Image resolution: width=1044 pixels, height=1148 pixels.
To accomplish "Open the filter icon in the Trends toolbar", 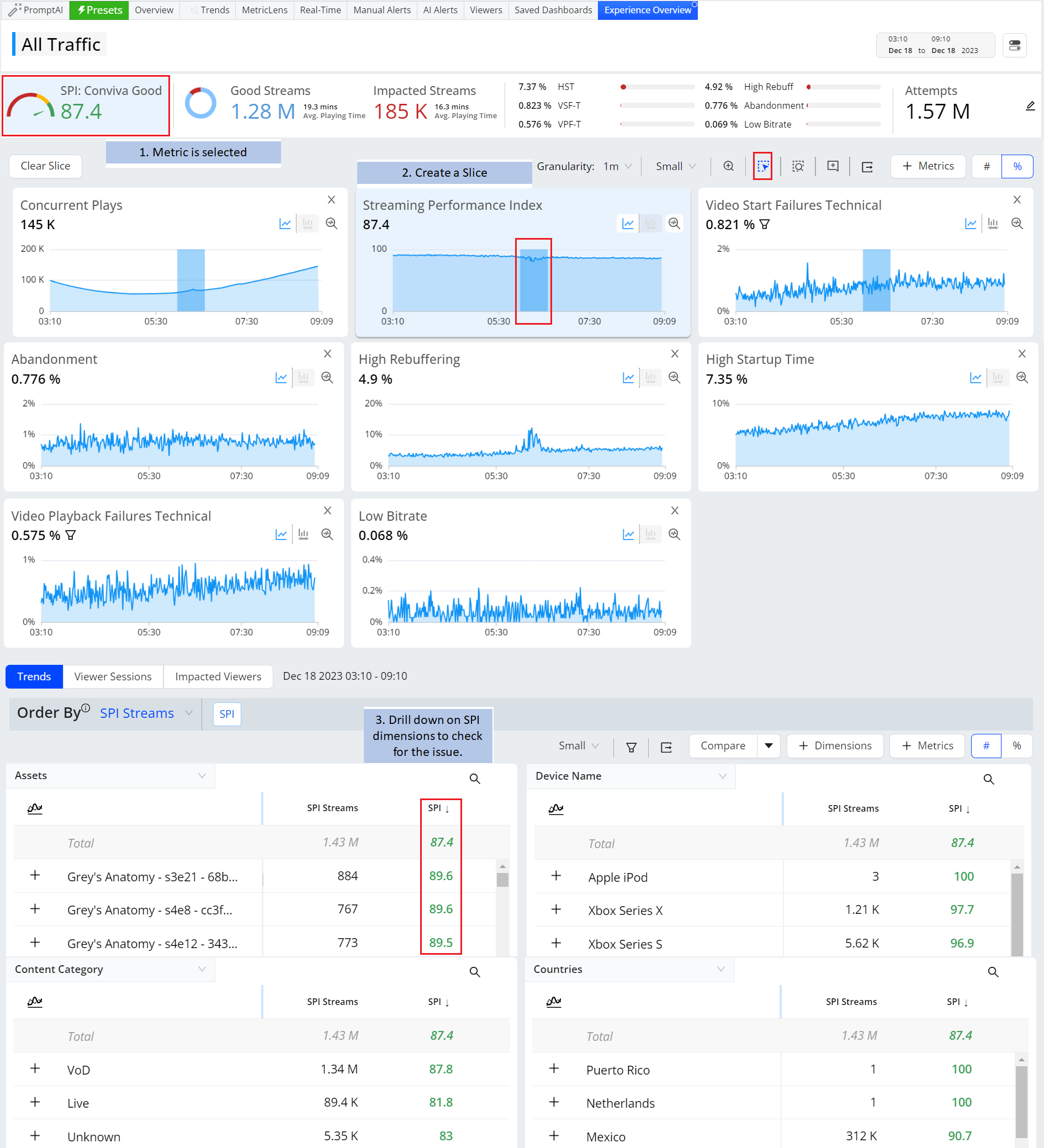I will tap(630, 747).
